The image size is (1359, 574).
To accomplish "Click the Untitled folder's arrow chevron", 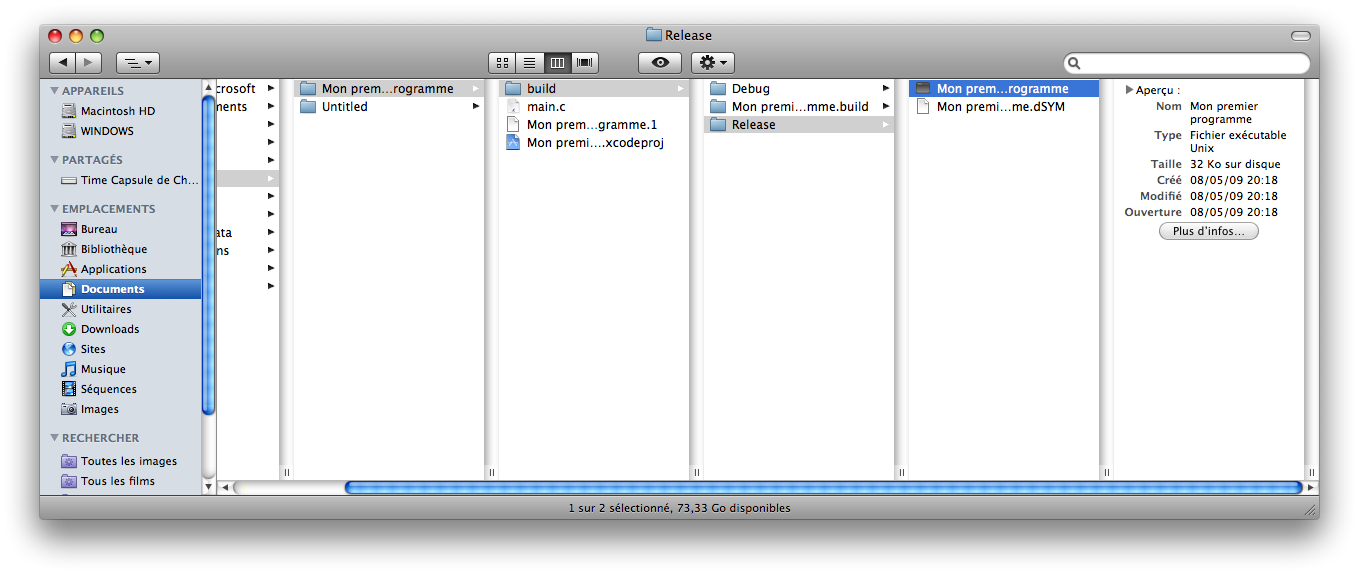I will [x=476, y=107].
